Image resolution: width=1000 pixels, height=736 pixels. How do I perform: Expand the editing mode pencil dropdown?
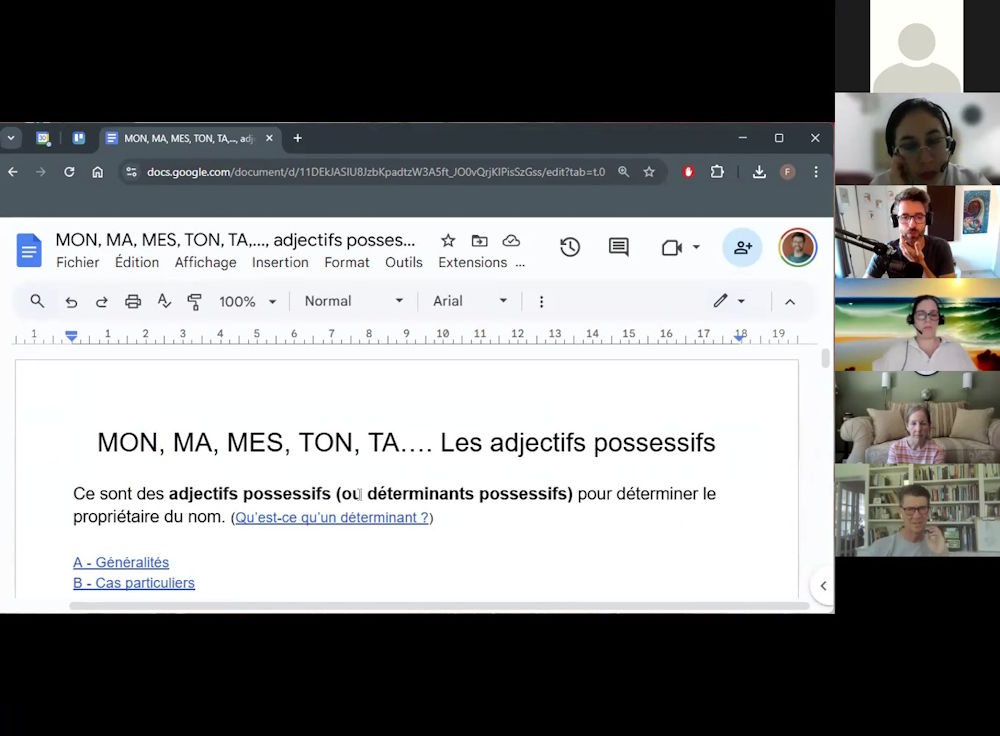[729, 301]
